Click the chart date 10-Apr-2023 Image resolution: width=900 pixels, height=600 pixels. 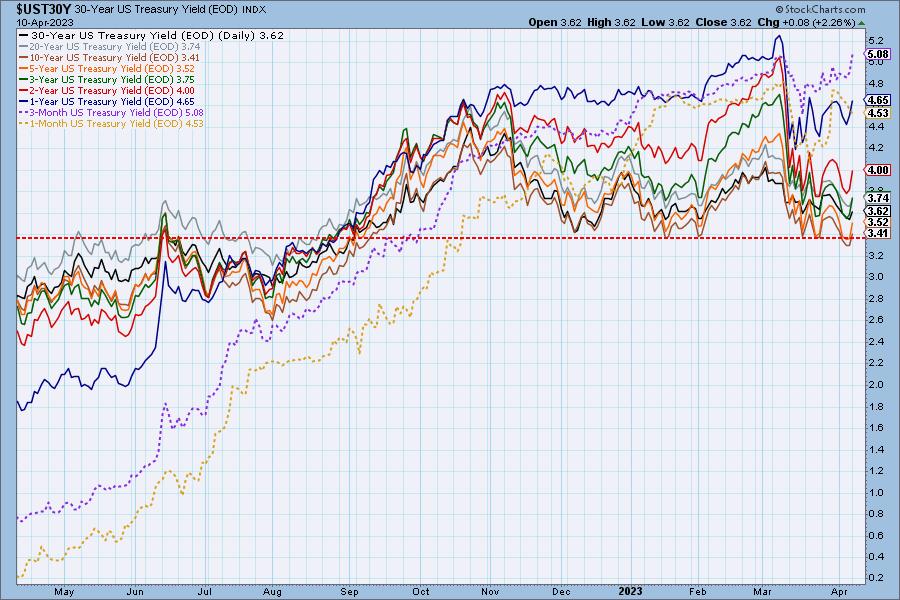pos(45,22)
